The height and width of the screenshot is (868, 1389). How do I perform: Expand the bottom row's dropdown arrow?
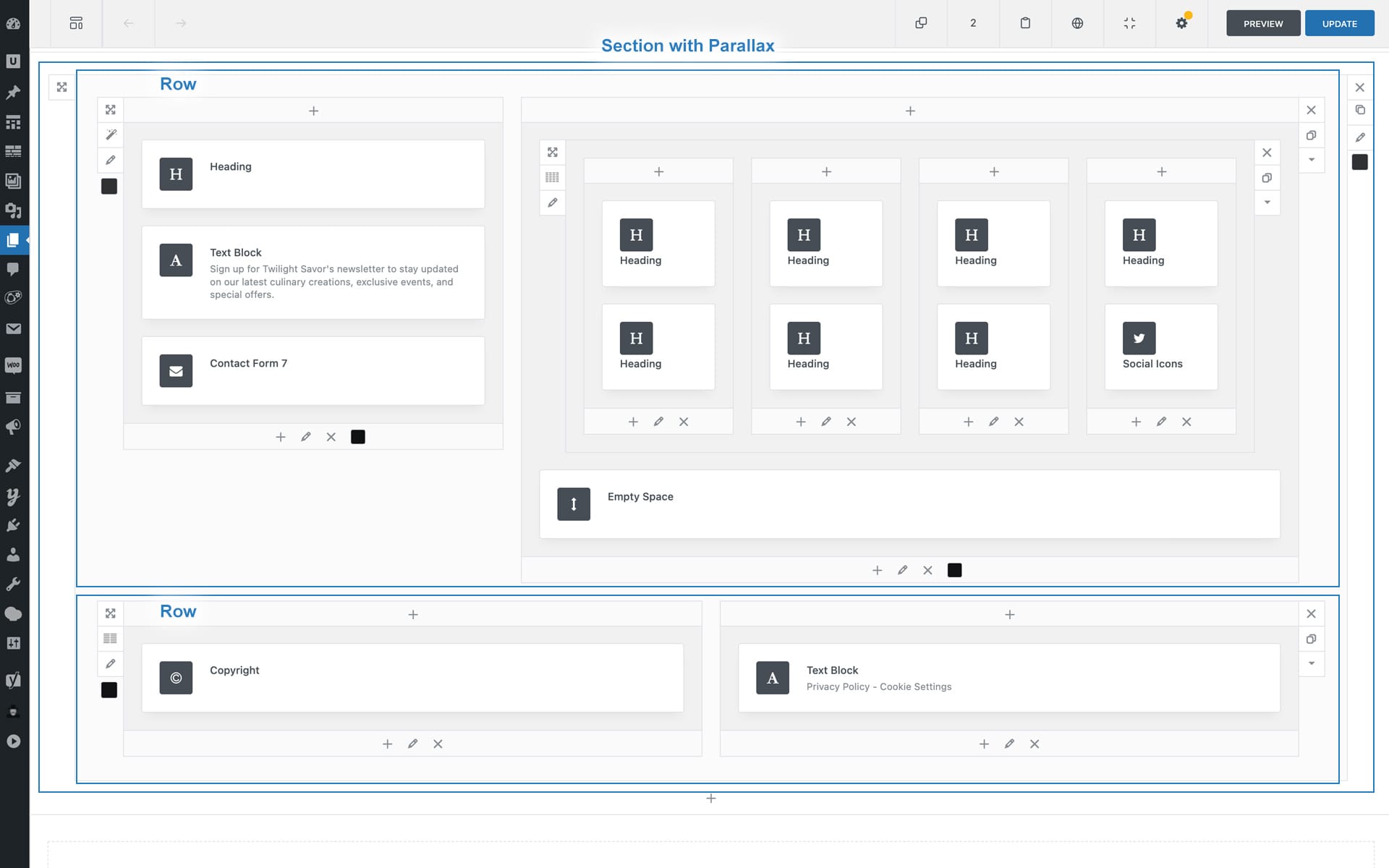tap(1311, 663)
